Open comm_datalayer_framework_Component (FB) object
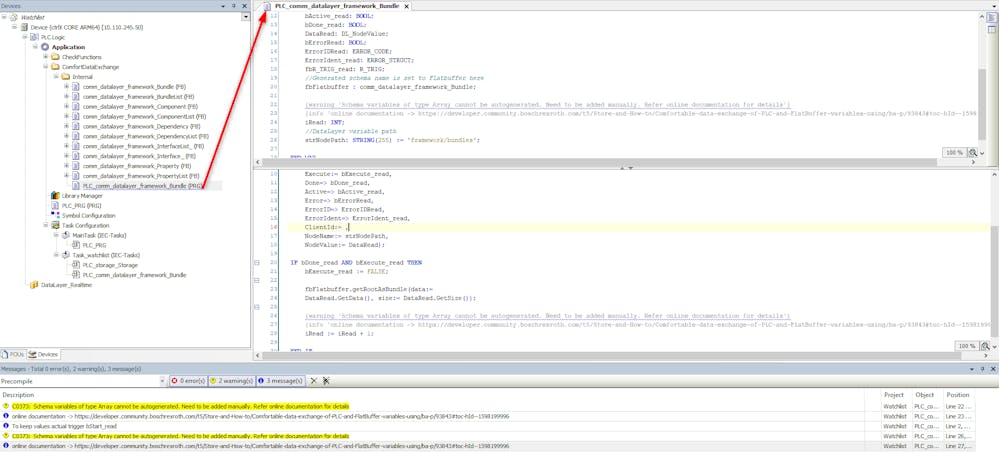The image size is (999, 469). click(x=140, y=106)
